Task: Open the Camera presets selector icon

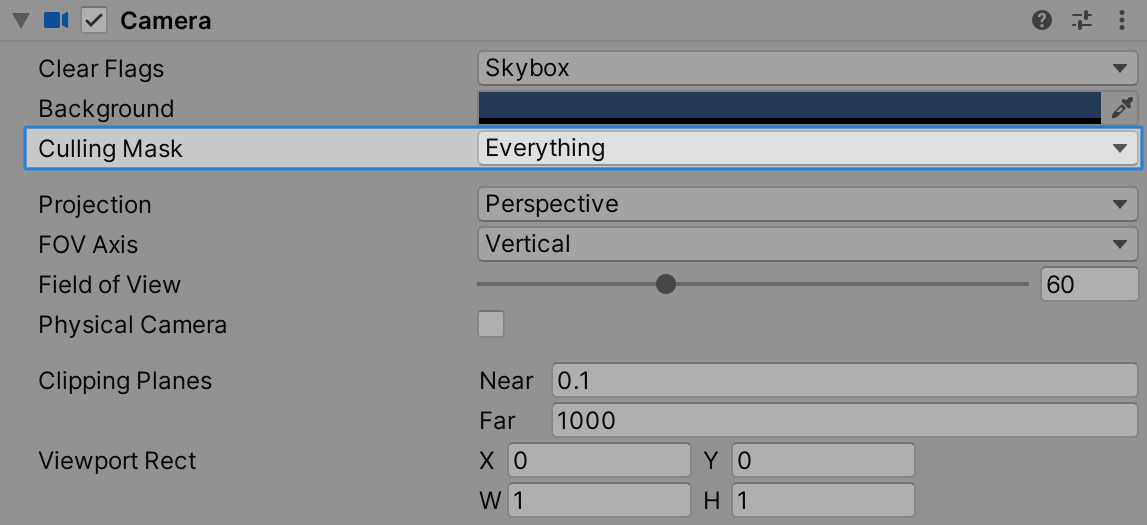Action: 1082,20
